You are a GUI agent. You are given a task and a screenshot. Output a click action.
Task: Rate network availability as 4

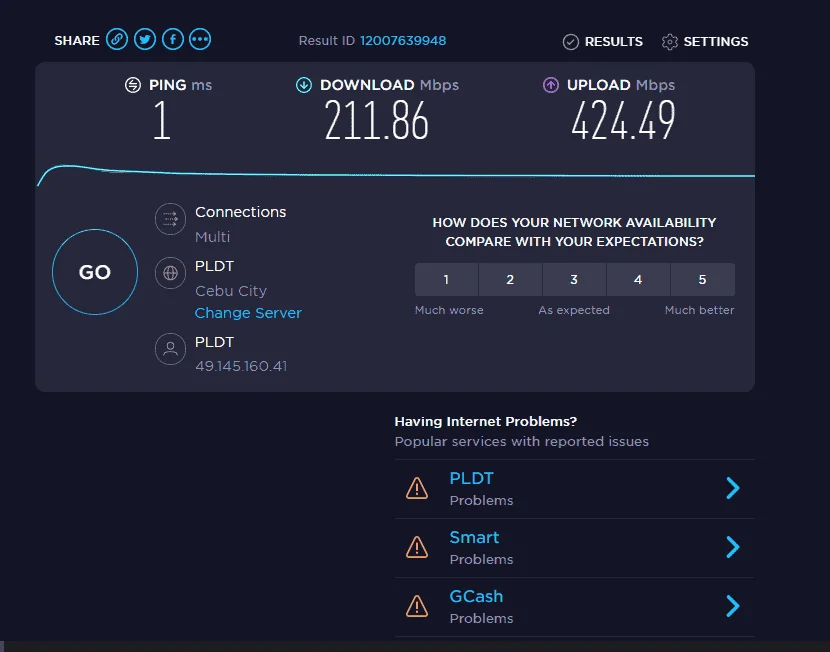(638, 279)
